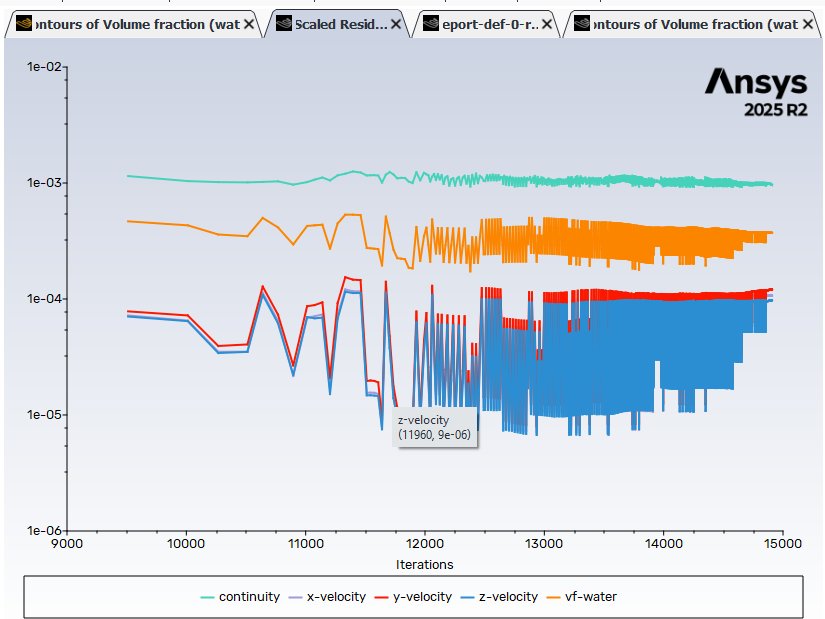Click the orange vf-water legend line
825x619 pixels.
tap(553, 597)
